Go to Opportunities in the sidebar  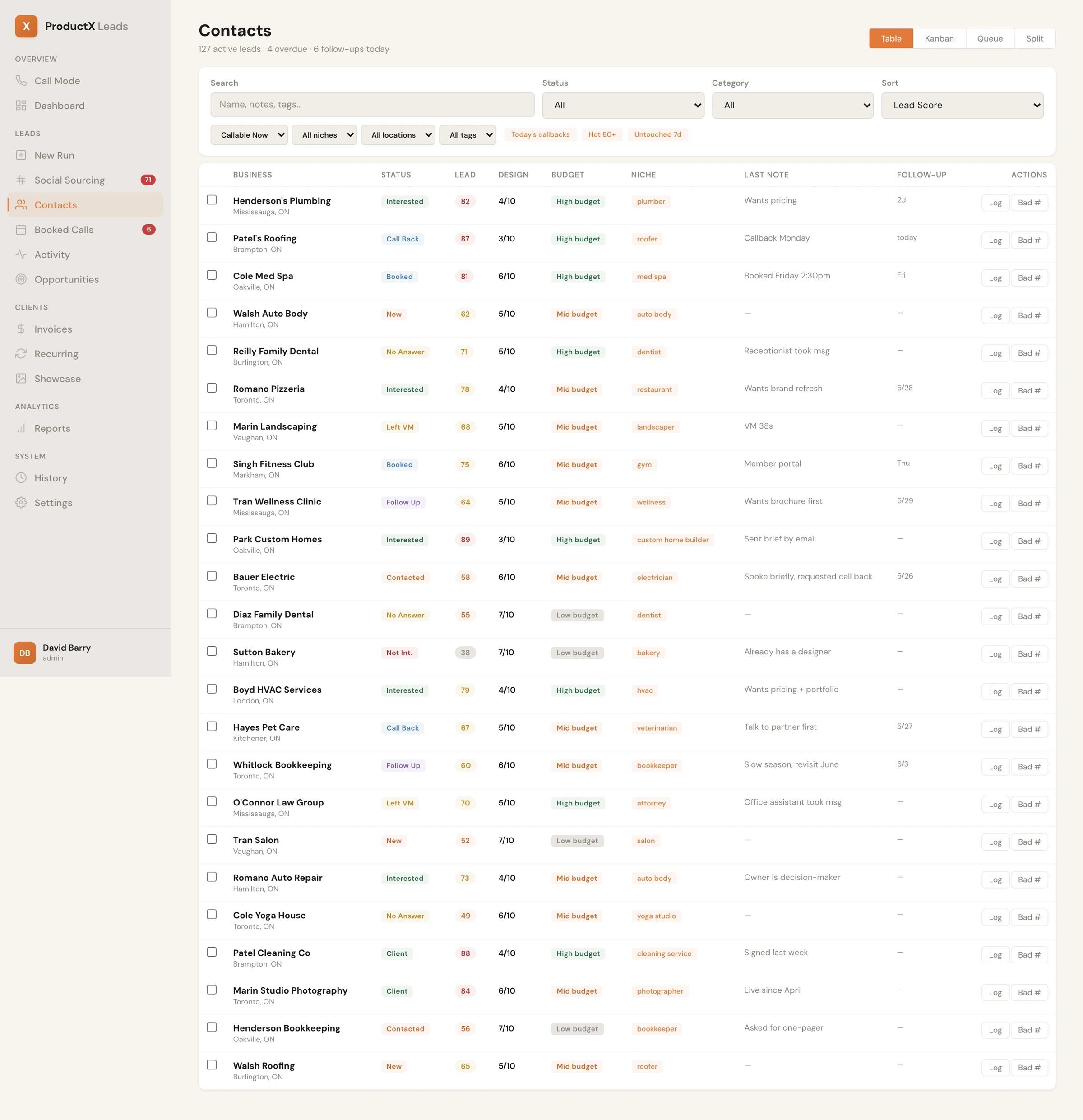(85, 279)
